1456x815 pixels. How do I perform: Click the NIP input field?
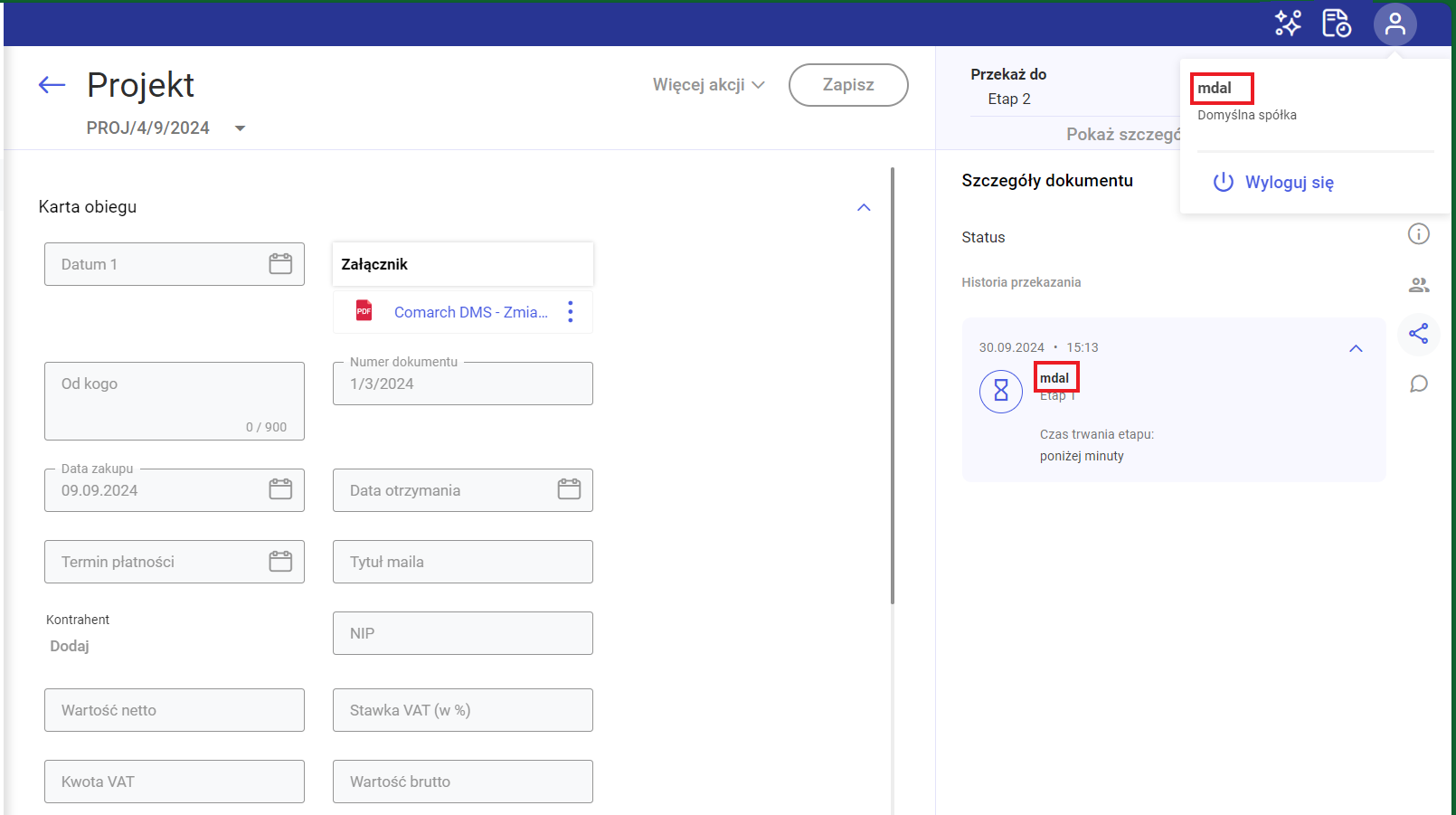pyautogui.click(x=462, y=633)
